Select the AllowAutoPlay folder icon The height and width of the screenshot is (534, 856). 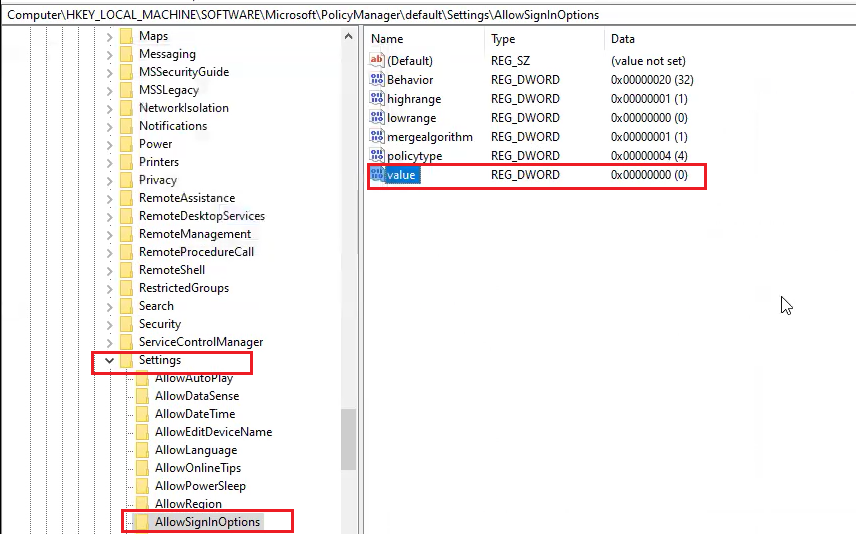pos(142,378)
